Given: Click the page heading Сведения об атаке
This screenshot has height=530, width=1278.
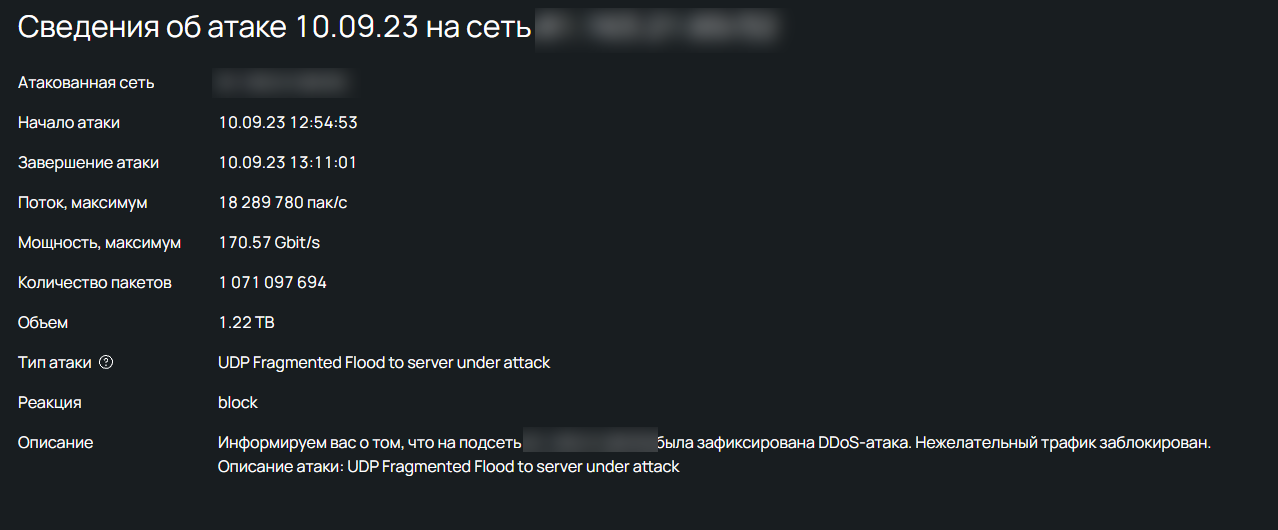Looking at the screenshot, I should (274, 27).
